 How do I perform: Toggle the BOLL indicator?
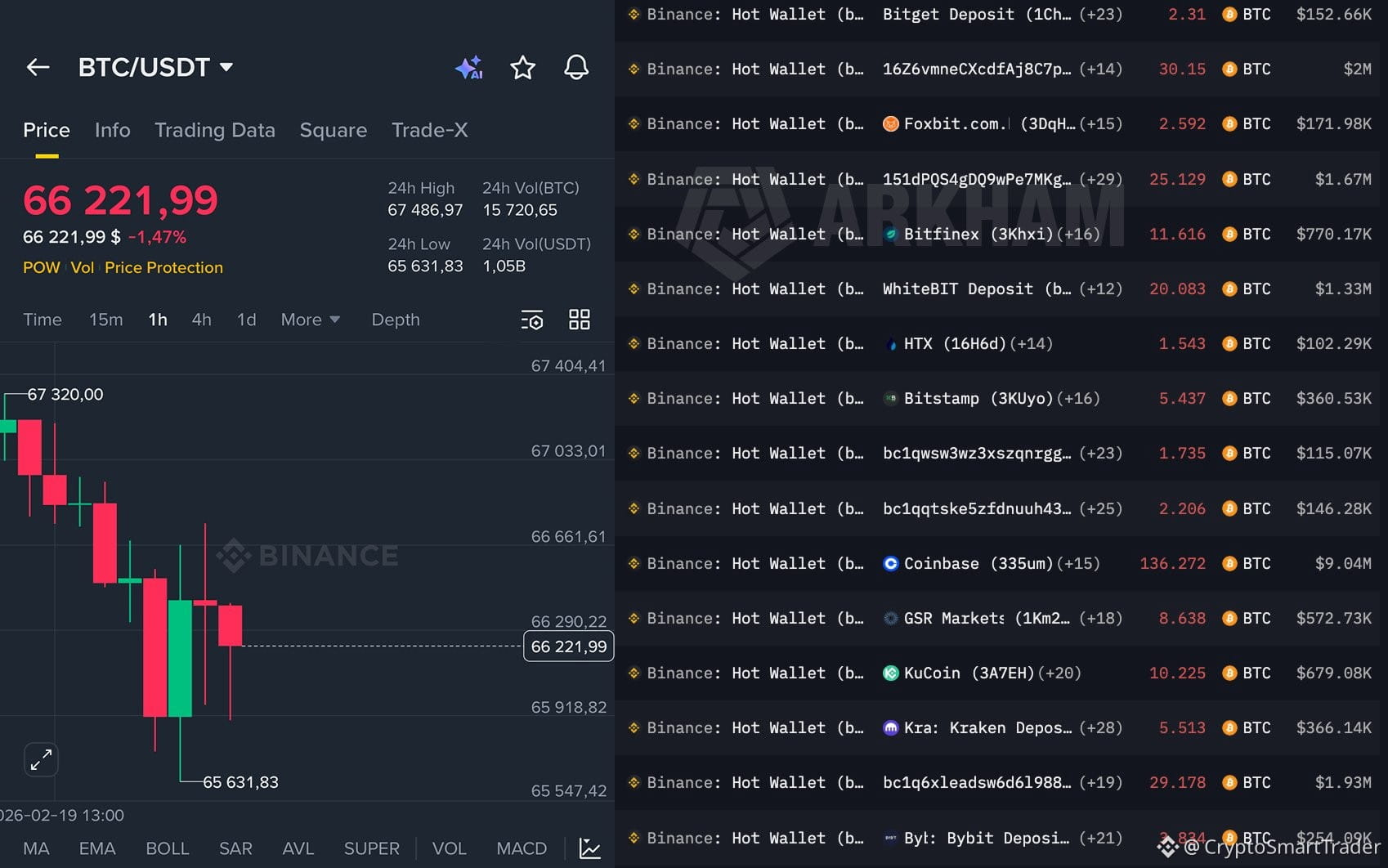click(x=168, y=848)
